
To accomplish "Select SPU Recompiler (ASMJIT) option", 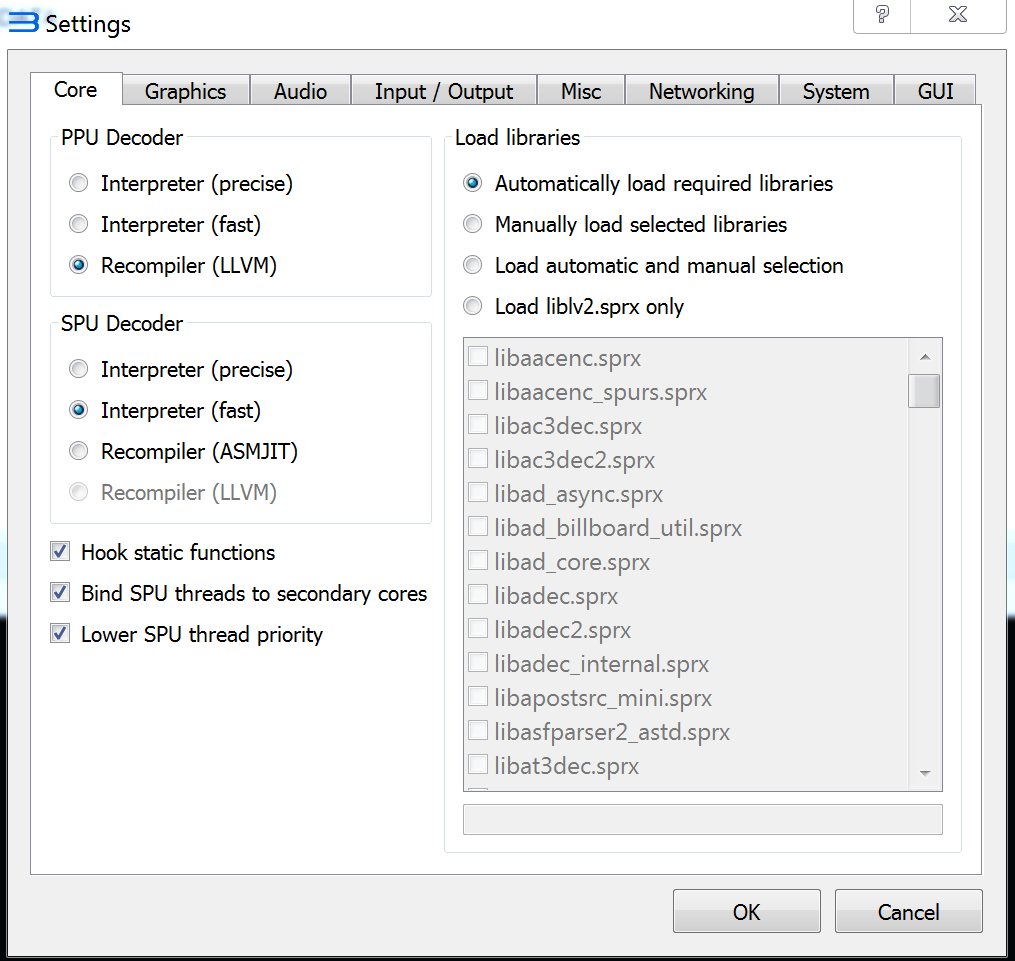I will click(x=78, y=452).
